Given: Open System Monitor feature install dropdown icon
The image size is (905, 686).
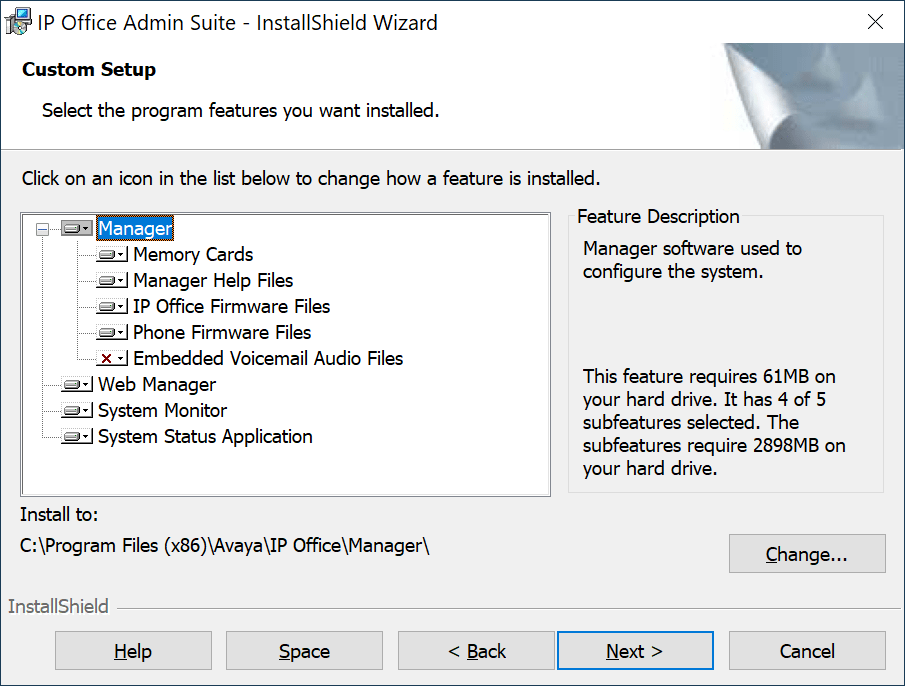Looking at the screenshot, I should pyautogui.click(x=77, y=410).
